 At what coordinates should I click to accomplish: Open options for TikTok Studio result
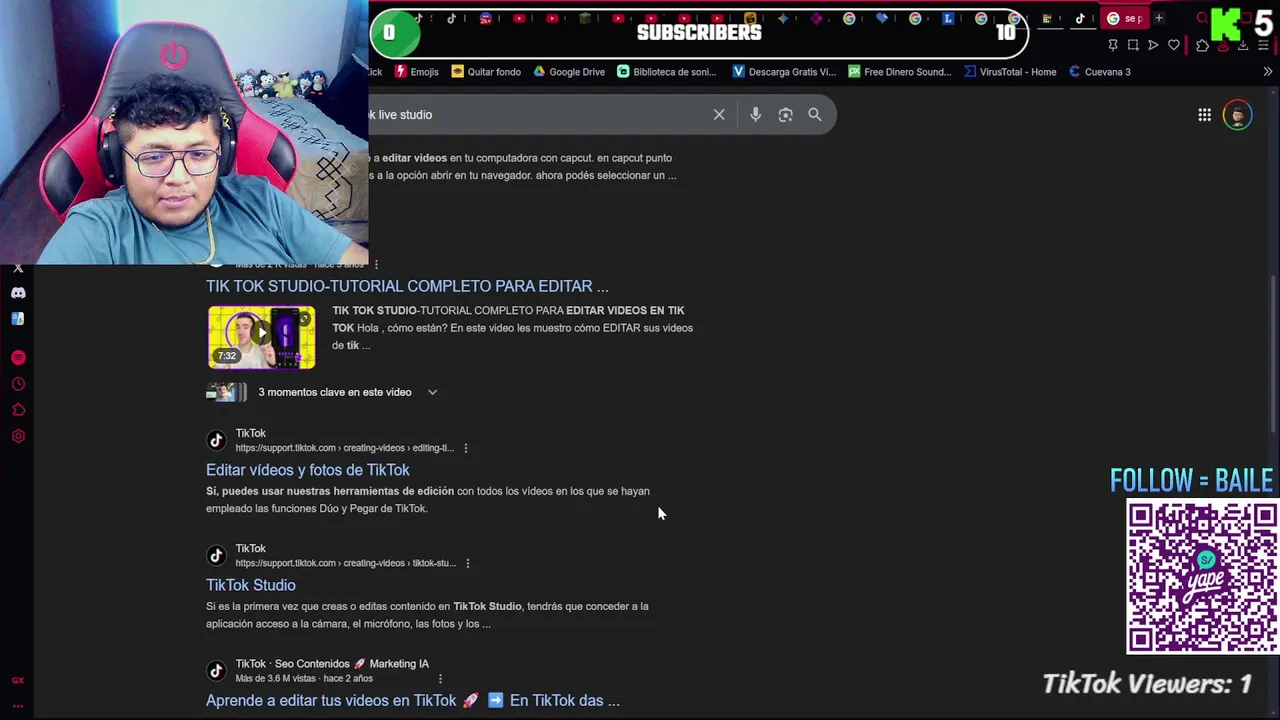point(468,563)
